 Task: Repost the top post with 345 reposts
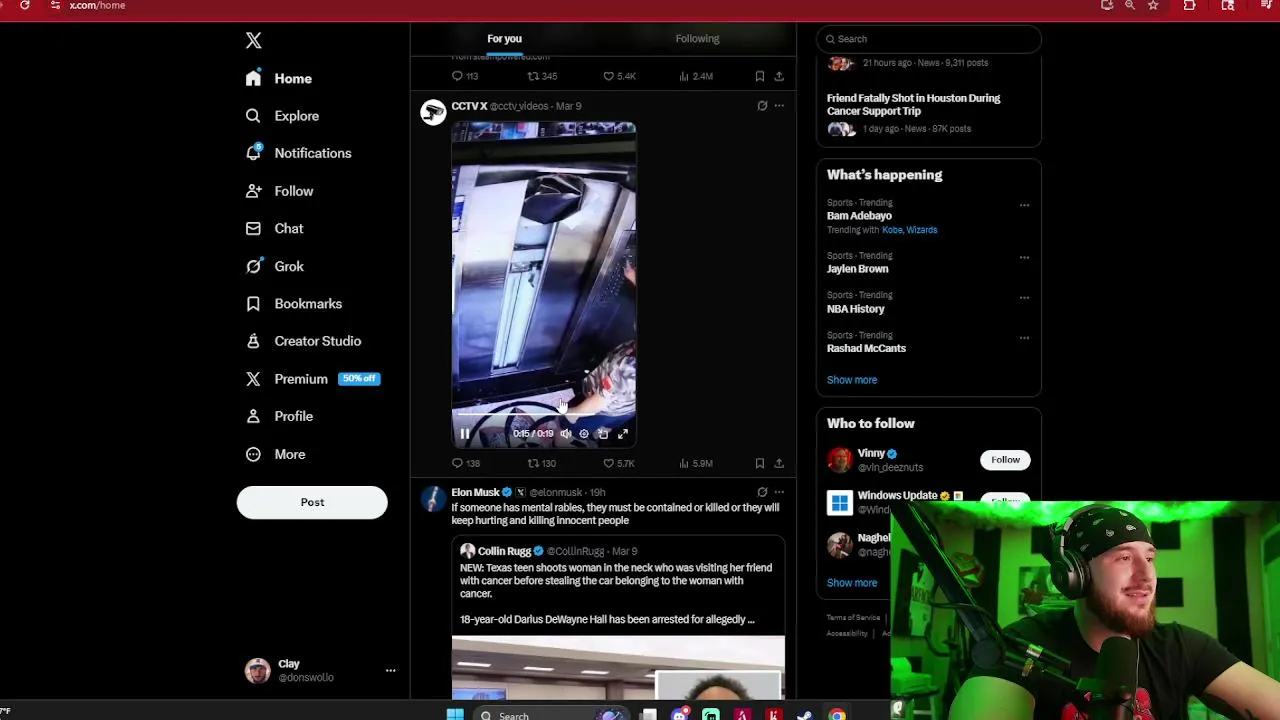pyautogui.click(x=542, y=76)
